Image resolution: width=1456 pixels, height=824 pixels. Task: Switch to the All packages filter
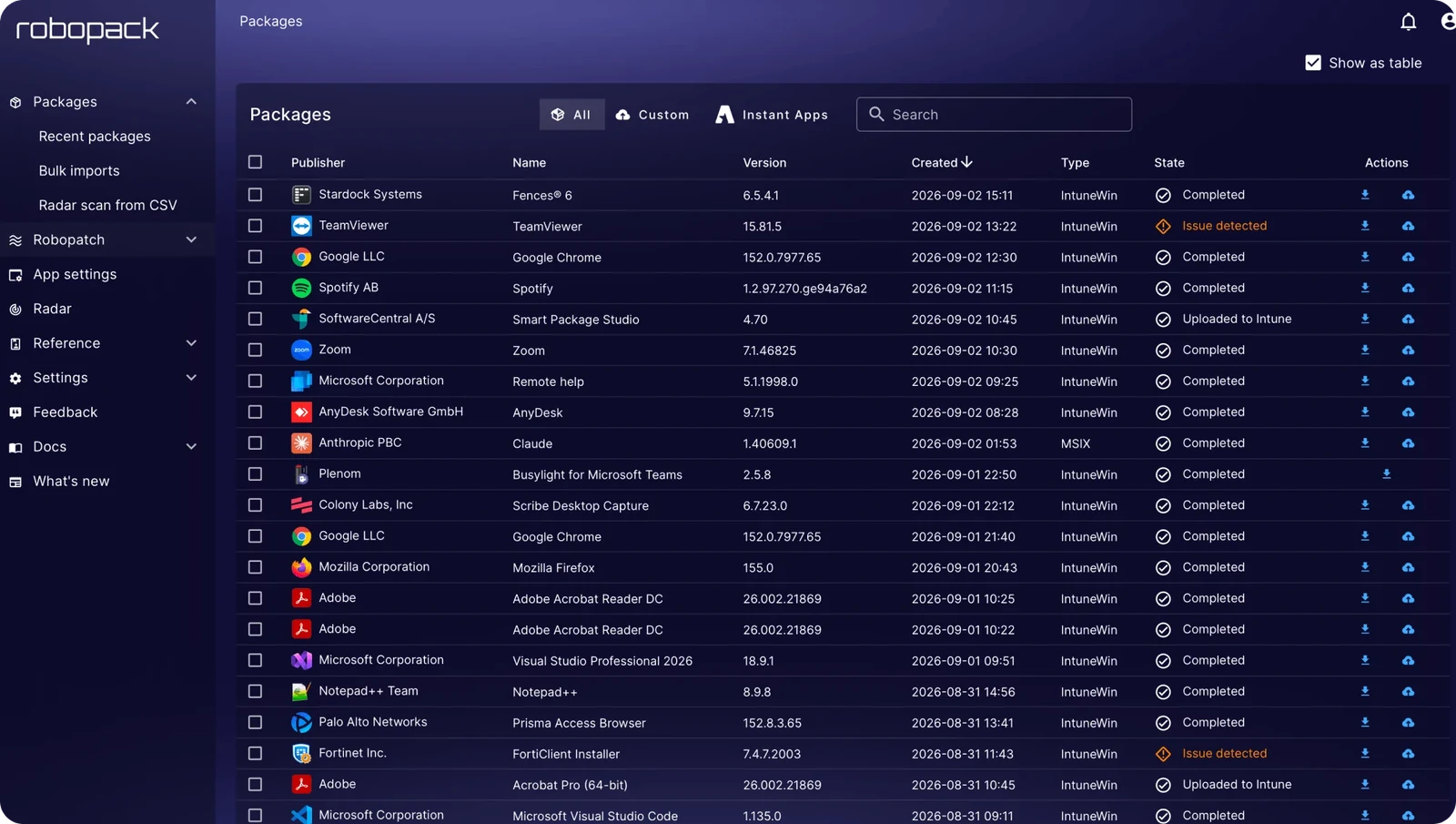(571, 115)
